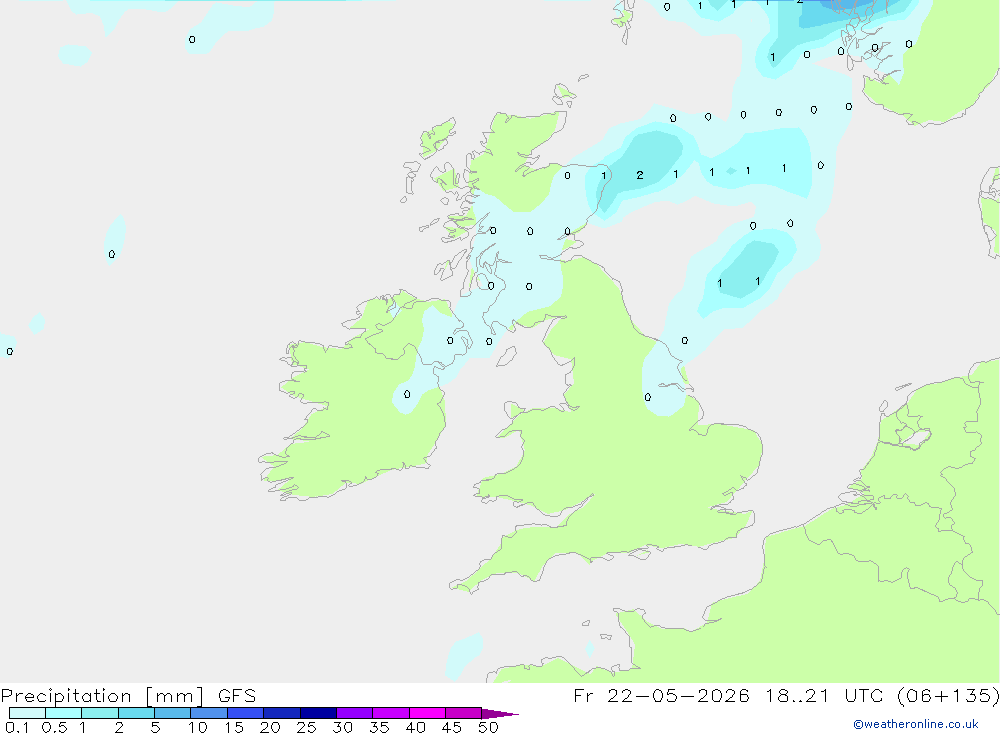This screenshot has height=733, width=1000.
Task: Click the 15 mm legend swatch
Action: click(x=245, y=713)
